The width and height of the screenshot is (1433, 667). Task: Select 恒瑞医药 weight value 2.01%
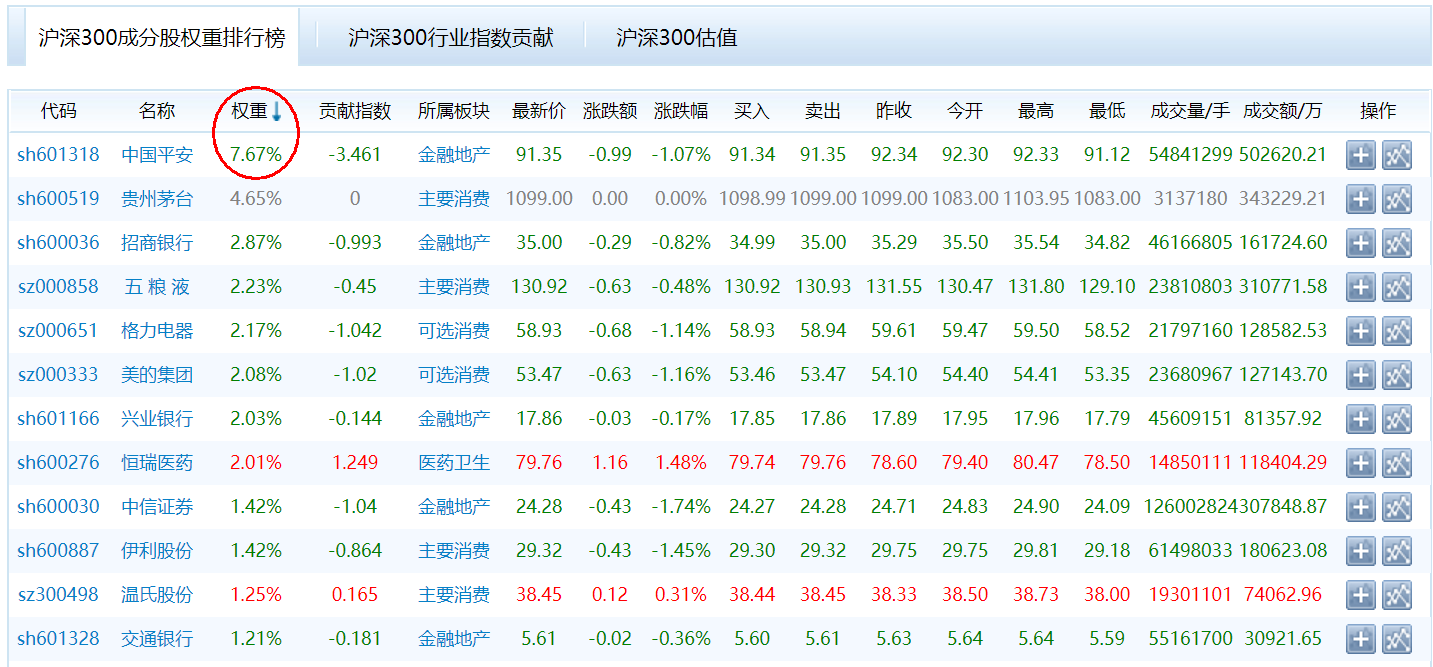coord(256,463)
